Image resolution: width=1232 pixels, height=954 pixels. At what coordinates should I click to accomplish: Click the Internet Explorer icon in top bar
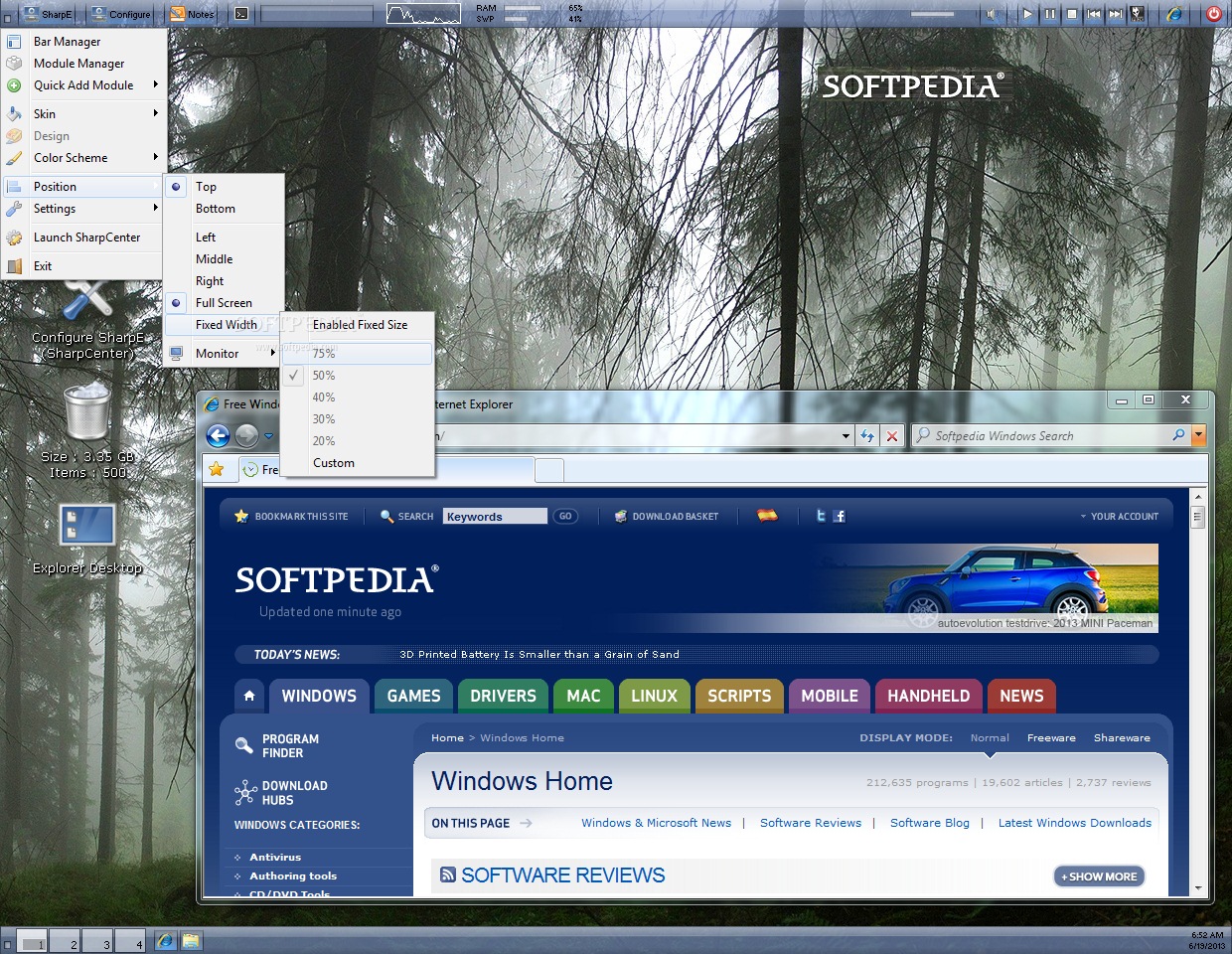1174,14
